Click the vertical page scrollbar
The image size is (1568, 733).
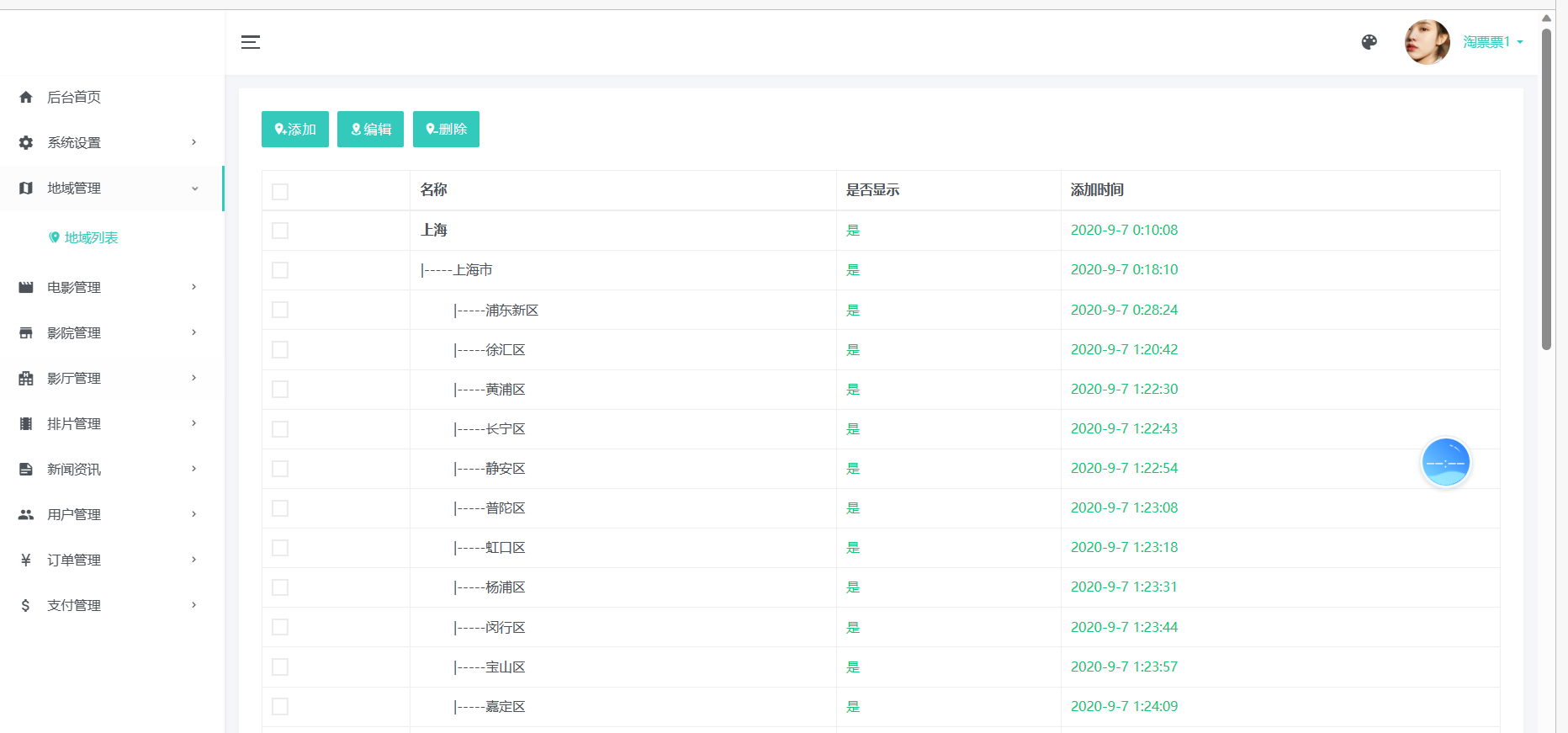click(x=1546, y=189)
